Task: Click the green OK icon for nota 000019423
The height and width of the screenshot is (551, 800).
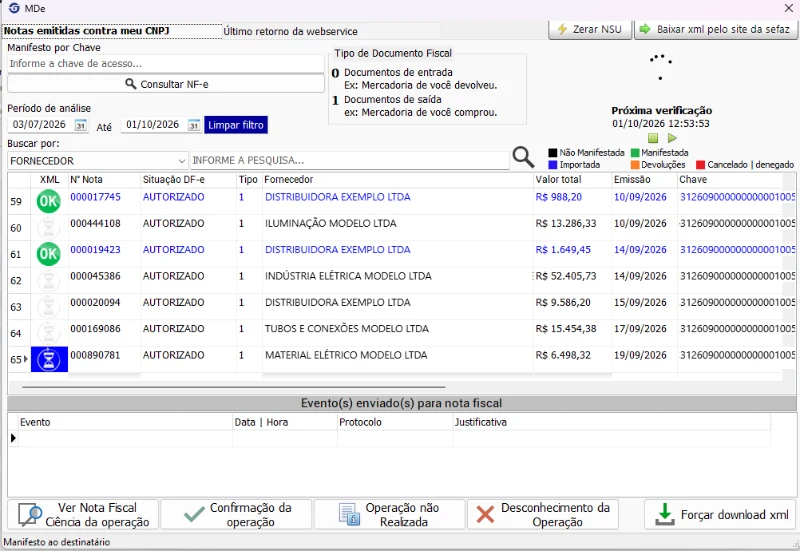Action: point(48,254)
